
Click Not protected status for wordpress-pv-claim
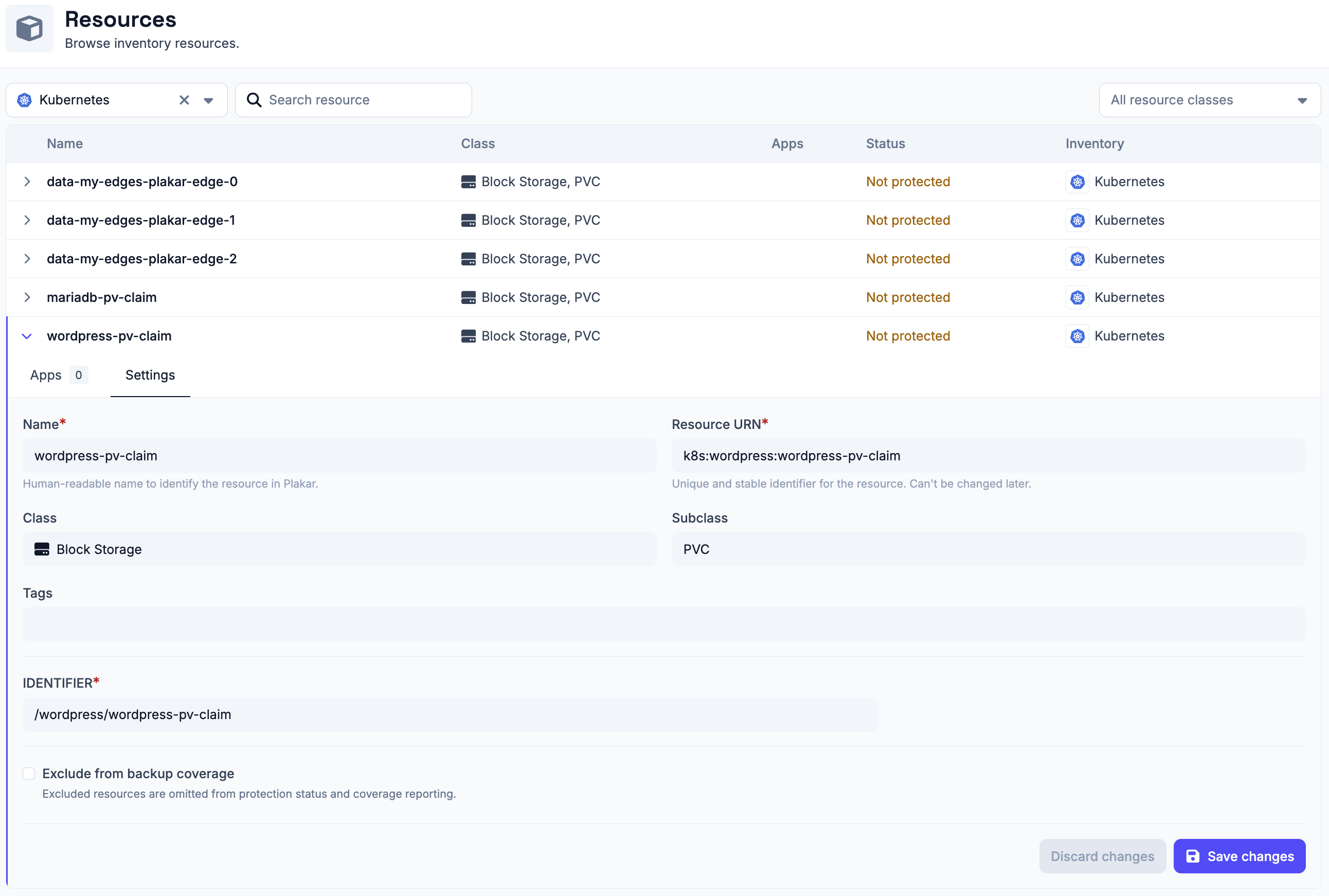click(x=908, y=336)
